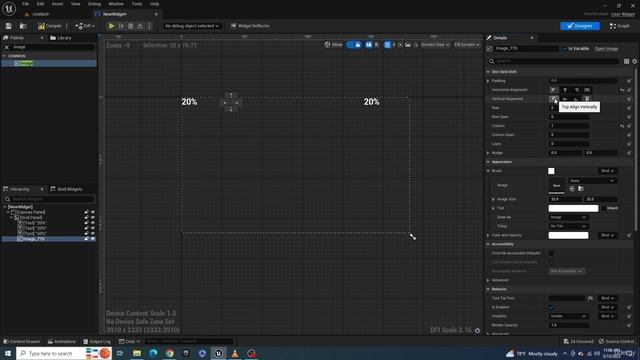
Task: Toggle visibility eye for Grid Panel
Action: point(93,218)
